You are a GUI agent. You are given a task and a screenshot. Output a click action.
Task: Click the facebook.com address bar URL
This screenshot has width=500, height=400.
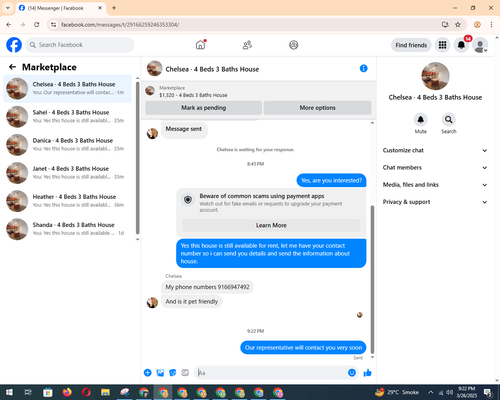120,25
